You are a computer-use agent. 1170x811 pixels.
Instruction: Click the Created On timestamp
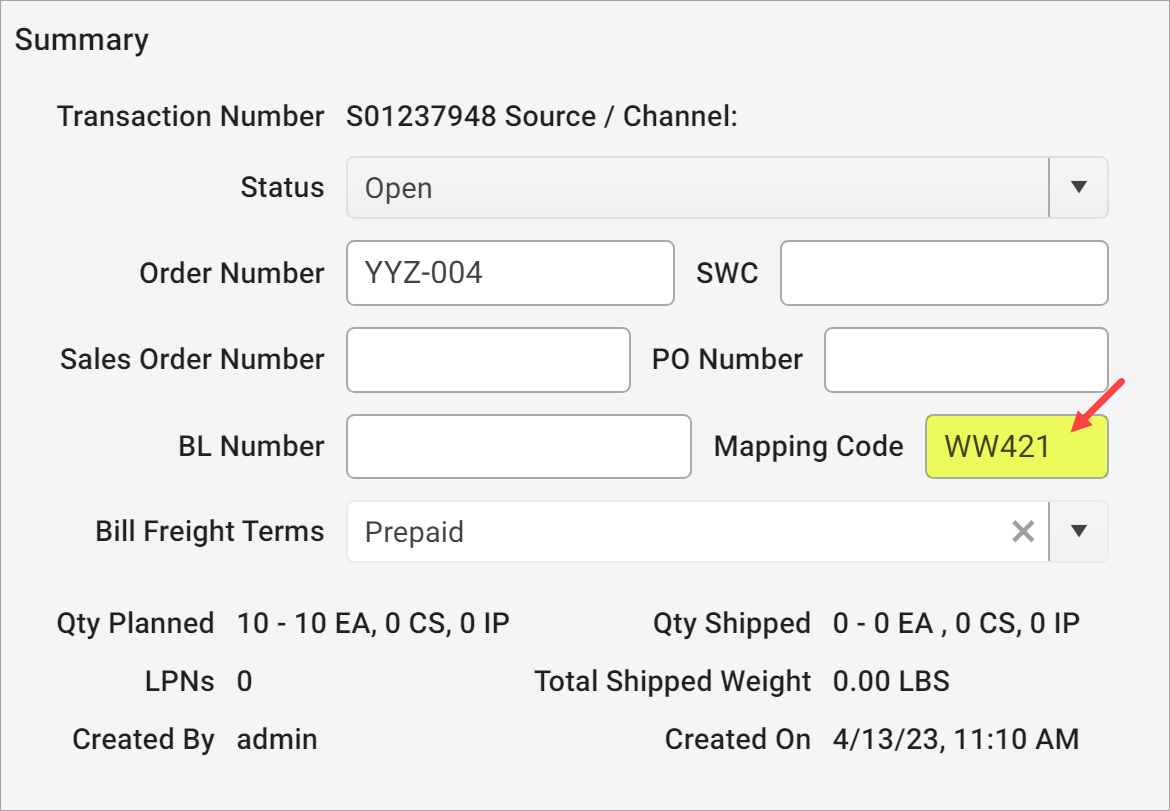[952, 738]
